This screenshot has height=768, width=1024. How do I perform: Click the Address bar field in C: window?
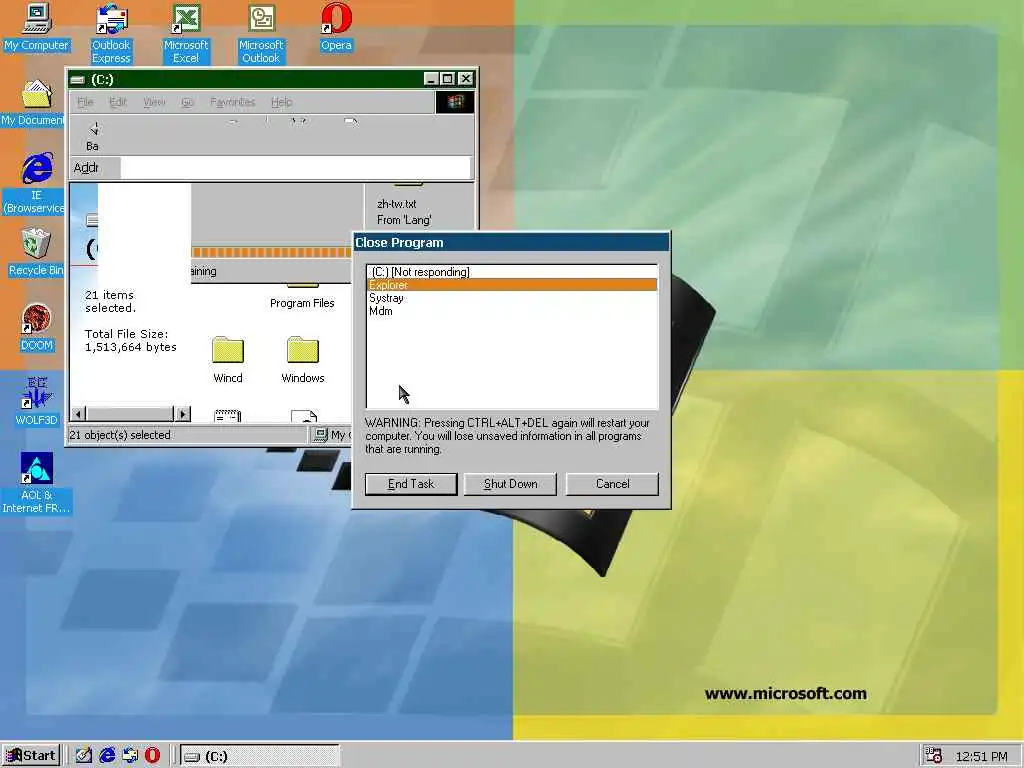(x=295, y=168)
